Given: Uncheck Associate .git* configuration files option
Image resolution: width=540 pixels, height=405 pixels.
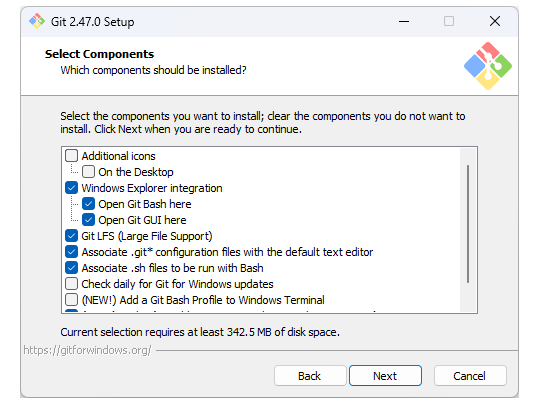Looking at the screenshot, I should tap(71, 252).
